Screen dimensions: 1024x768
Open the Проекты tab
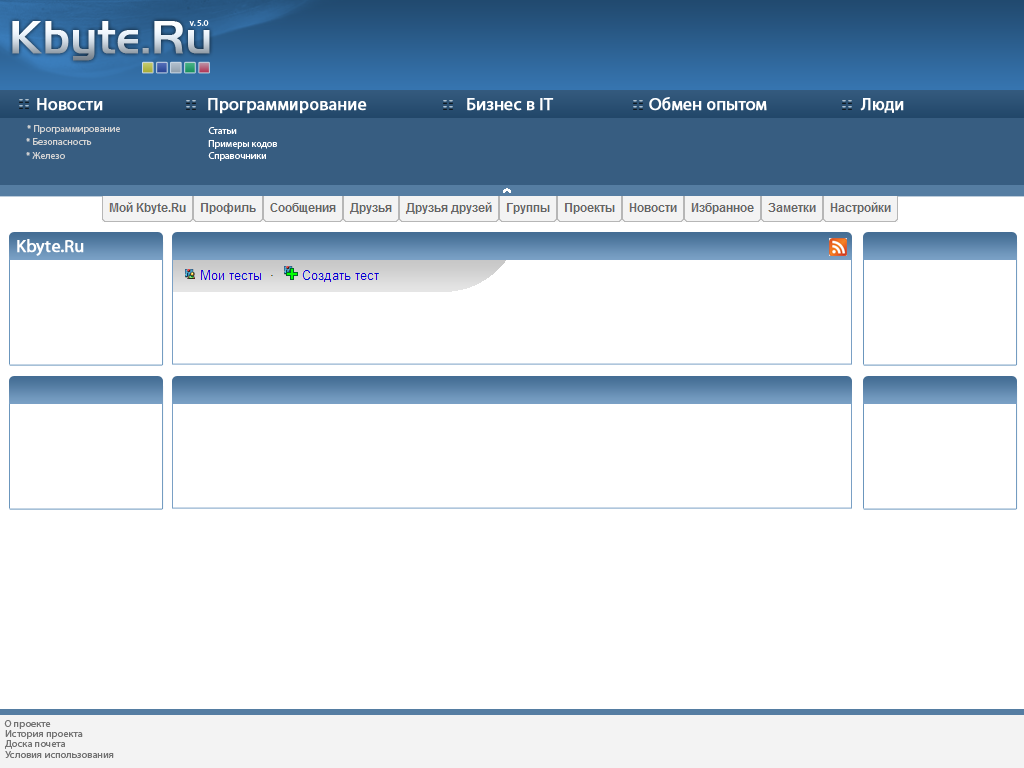tap(589, 208)
